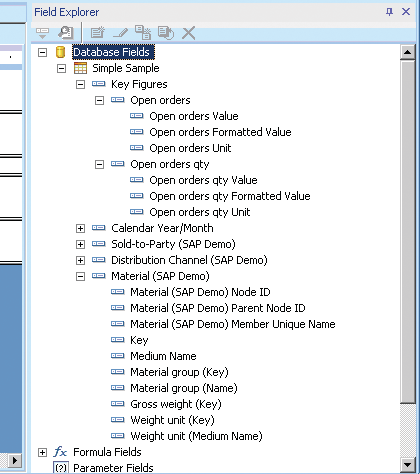The image size is (420, 474).
Task: Select the Parameter Fields label
Action: (x=113, y=468)
